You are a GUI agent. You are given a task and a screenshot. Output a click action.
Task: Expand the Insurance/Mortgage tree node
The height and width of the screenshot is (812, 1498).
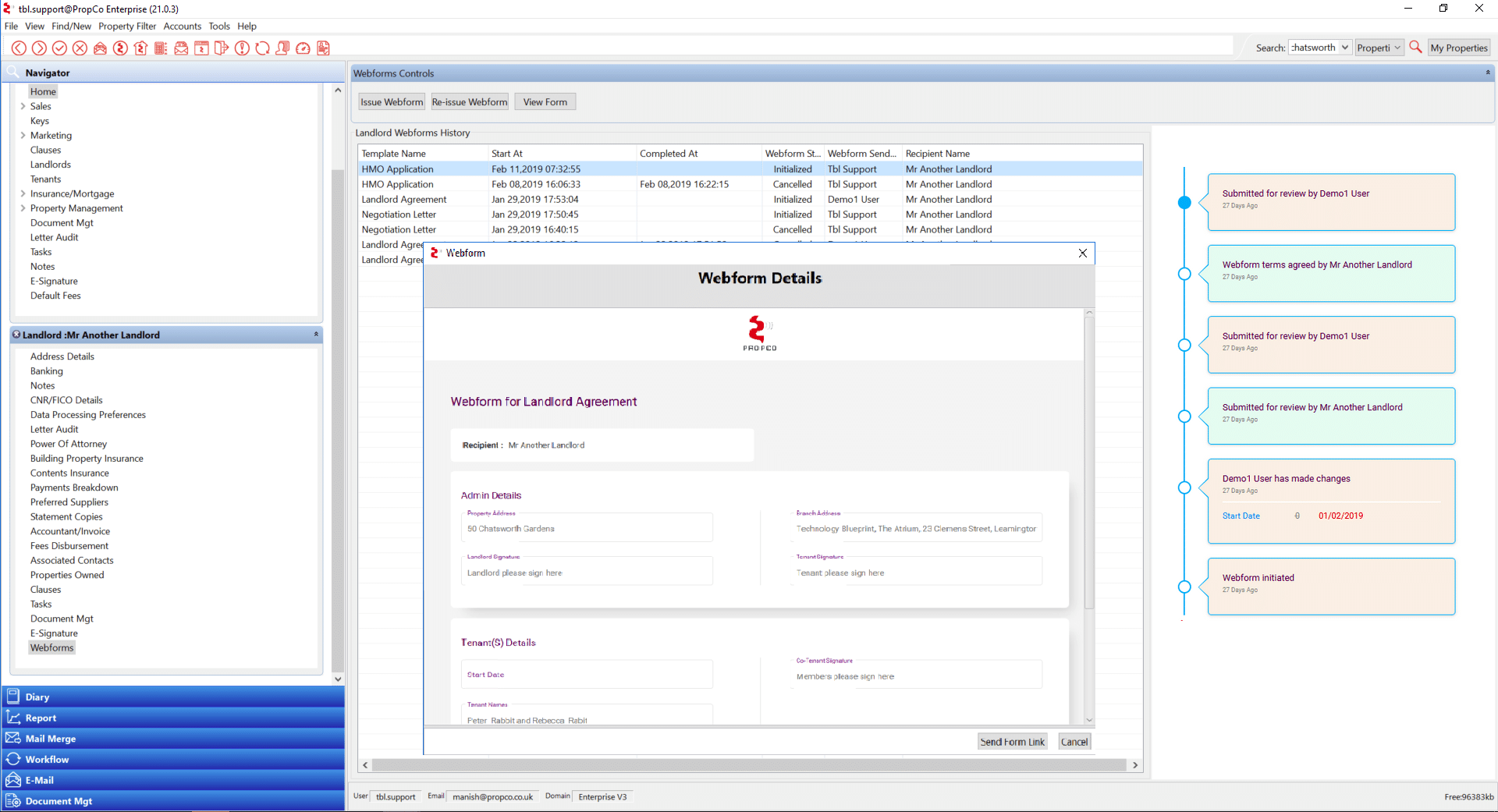(x=23, y=193)
